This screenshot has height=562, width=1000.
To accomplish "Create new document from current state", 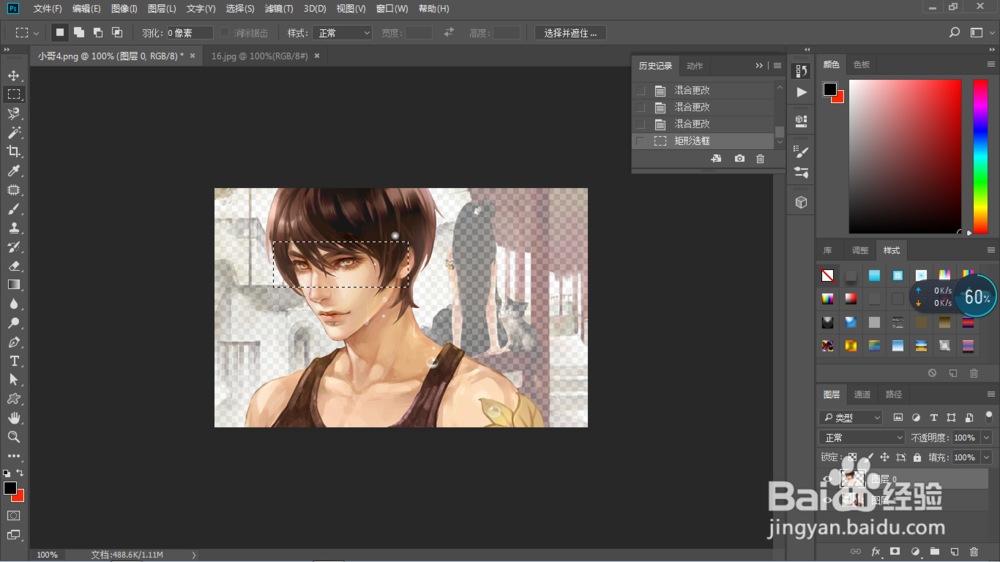I will click(x=716, y=158).
